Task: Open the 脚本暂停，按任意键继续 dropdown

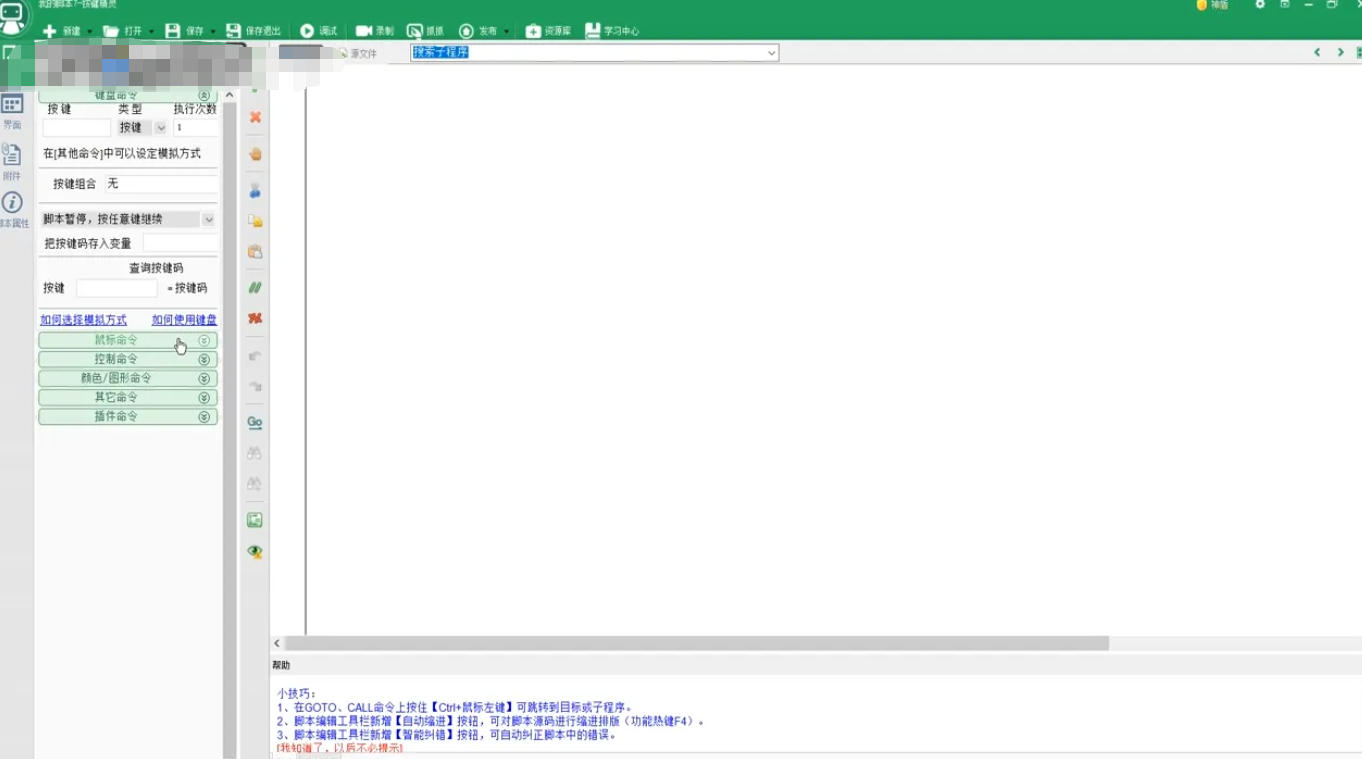Action: [208, 220]
